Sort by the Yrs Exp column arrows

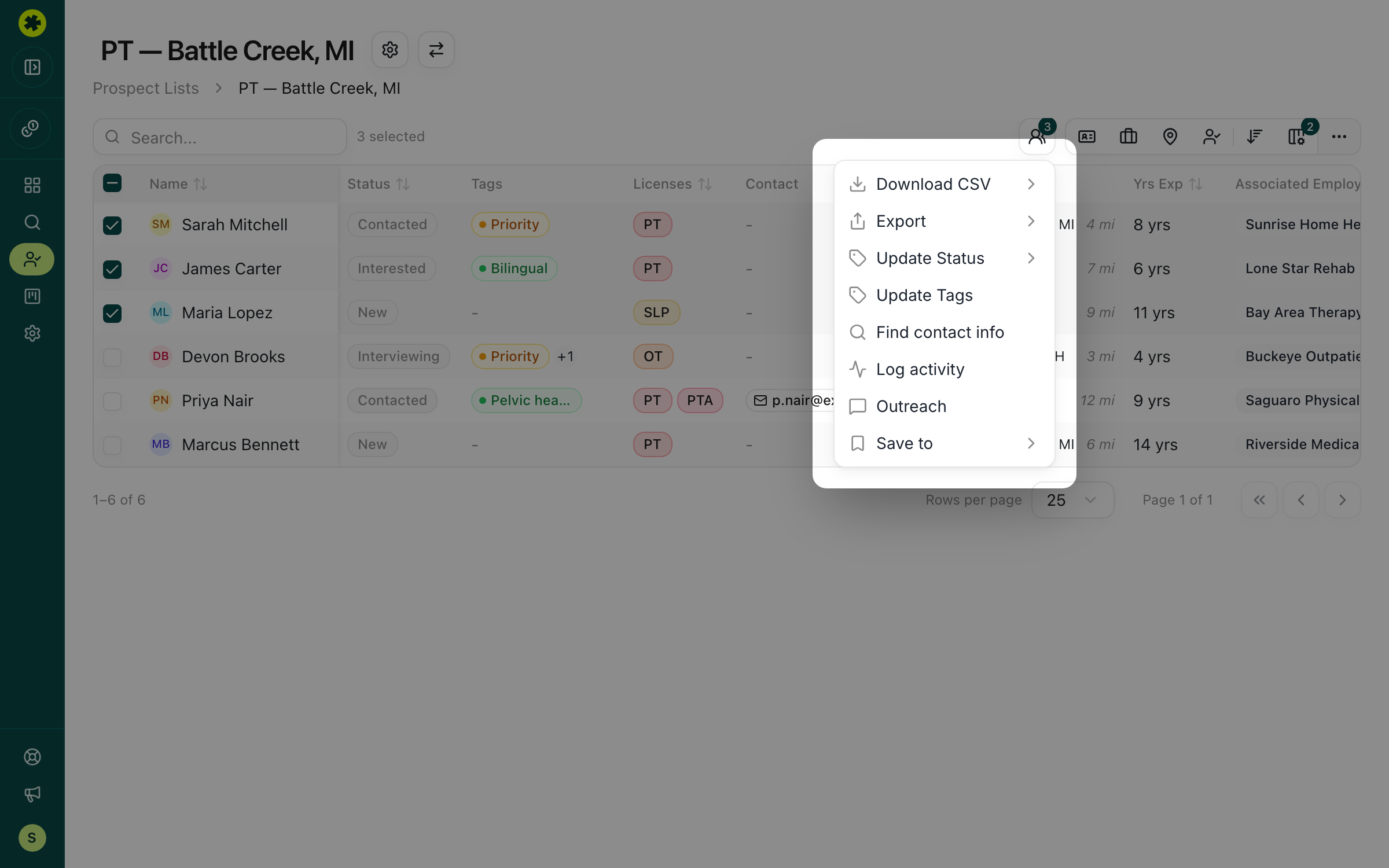tap(1196, 184)
